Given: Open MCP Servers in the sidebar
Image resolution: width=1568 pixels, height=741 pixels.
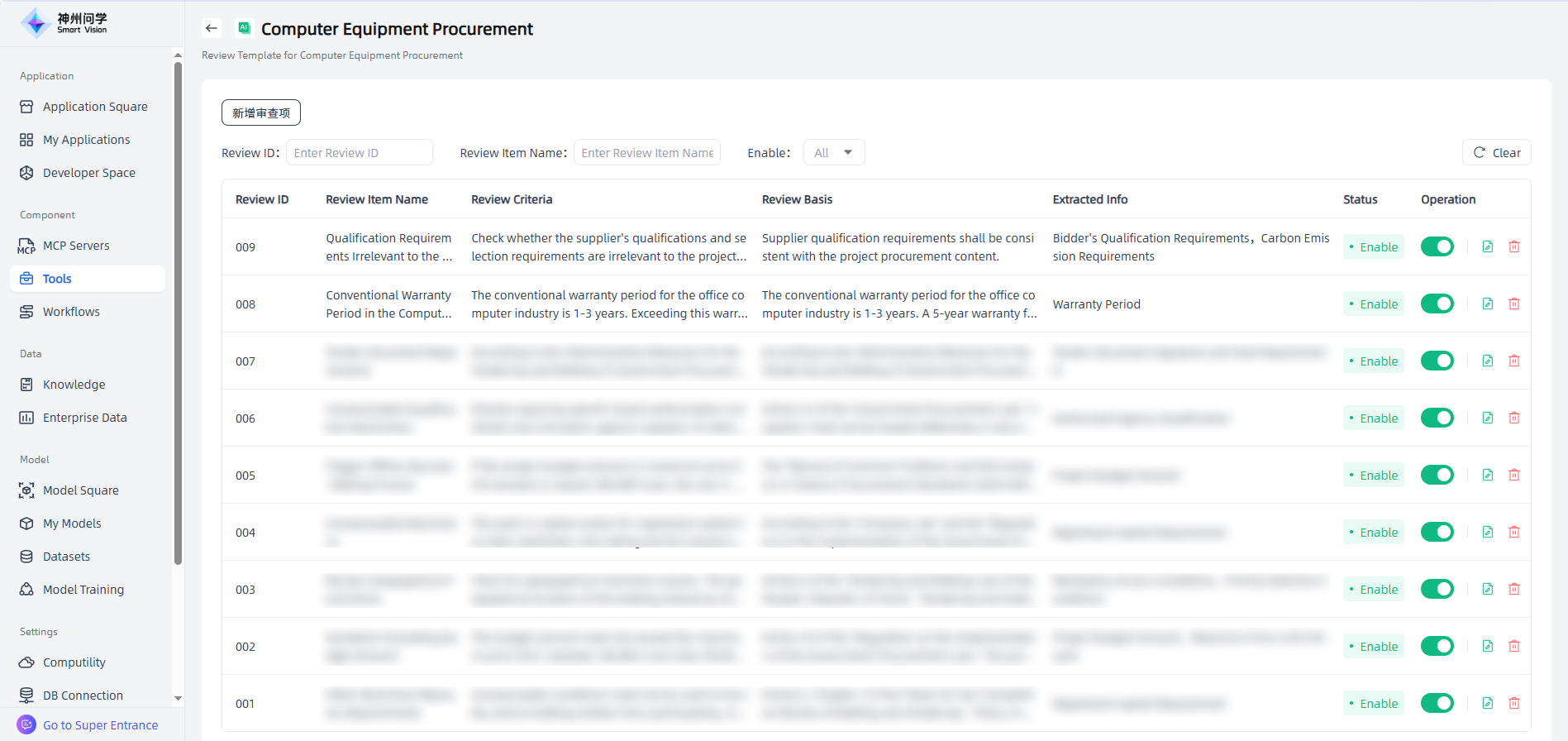Looking at the screenshot, I should 76,246.
